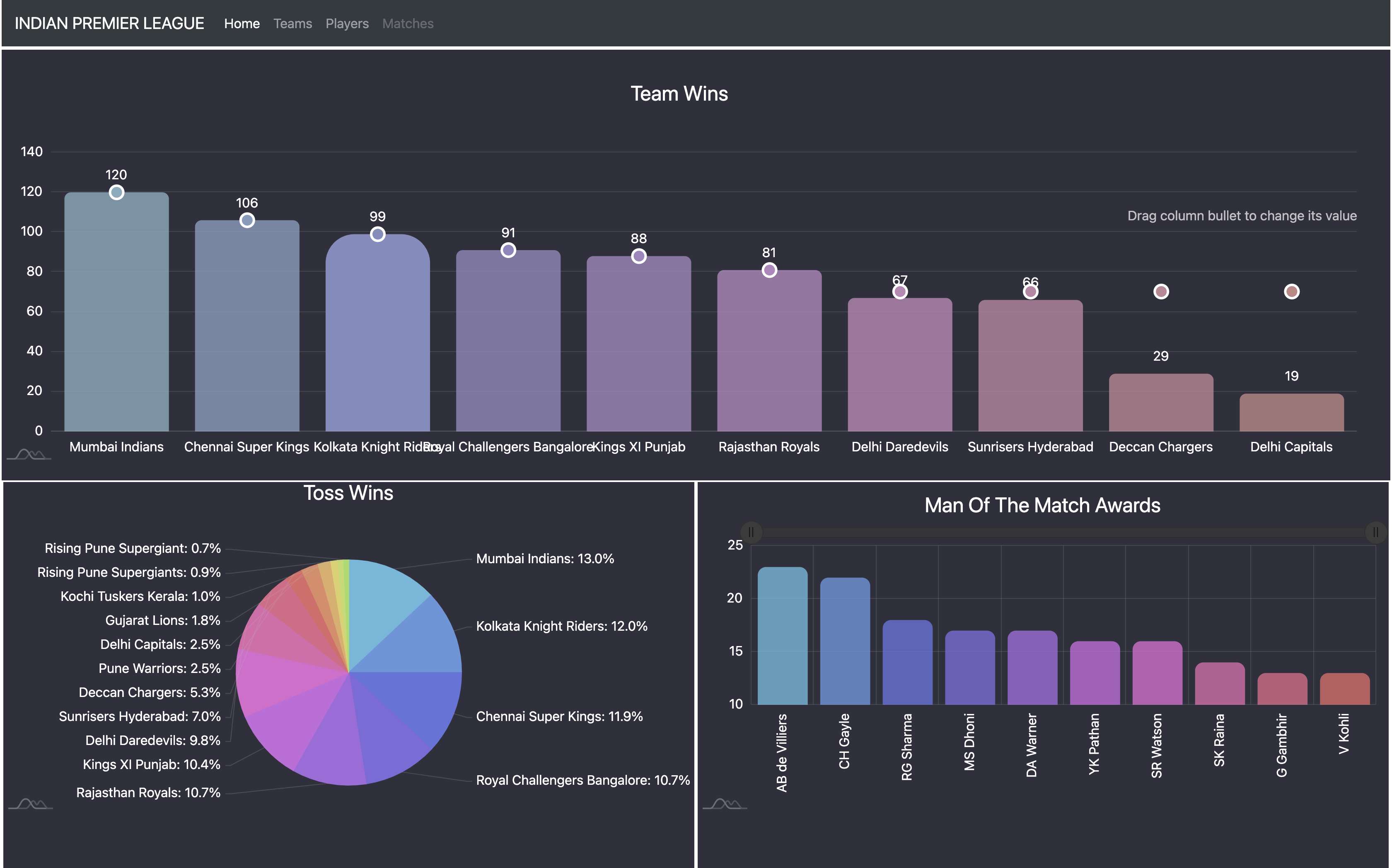The height and width of the screenshot is (868, 1392).
Task: Click the Deccan Chargers column bullet
Action: click(1160, 292)
